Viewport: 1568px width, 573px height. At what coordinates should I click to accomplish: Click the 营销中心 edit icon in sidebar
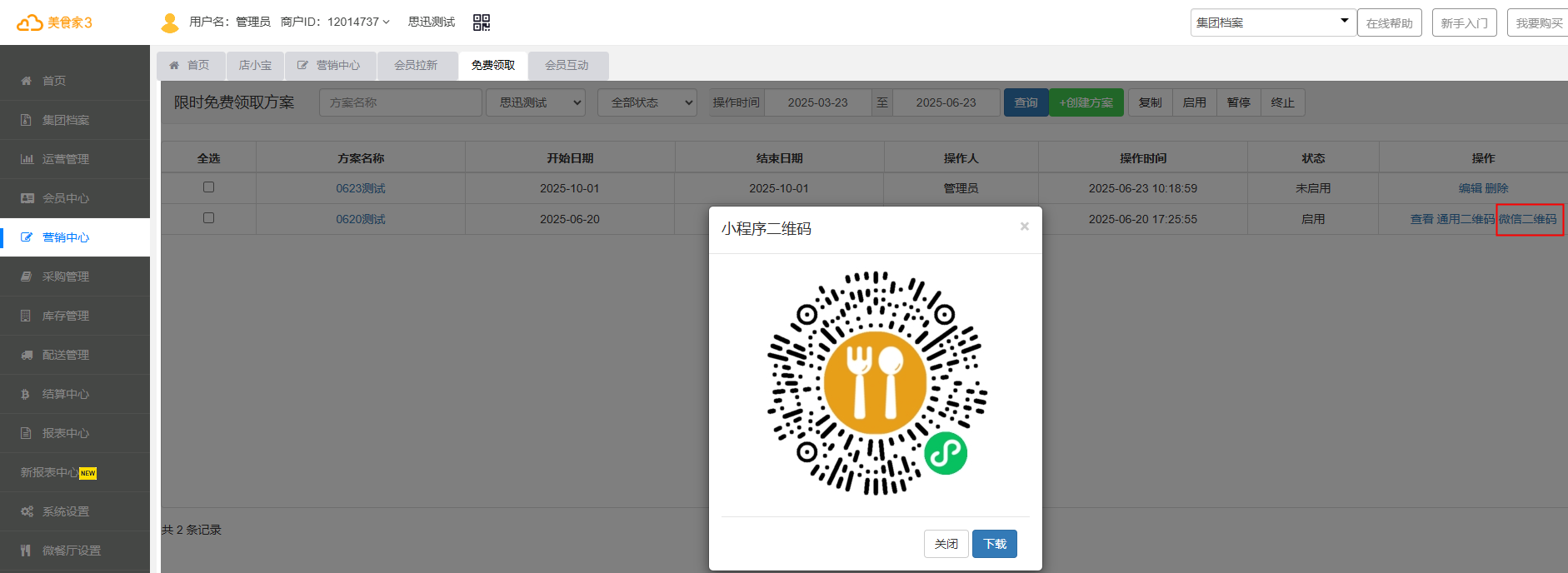click(x=27, y=237)
